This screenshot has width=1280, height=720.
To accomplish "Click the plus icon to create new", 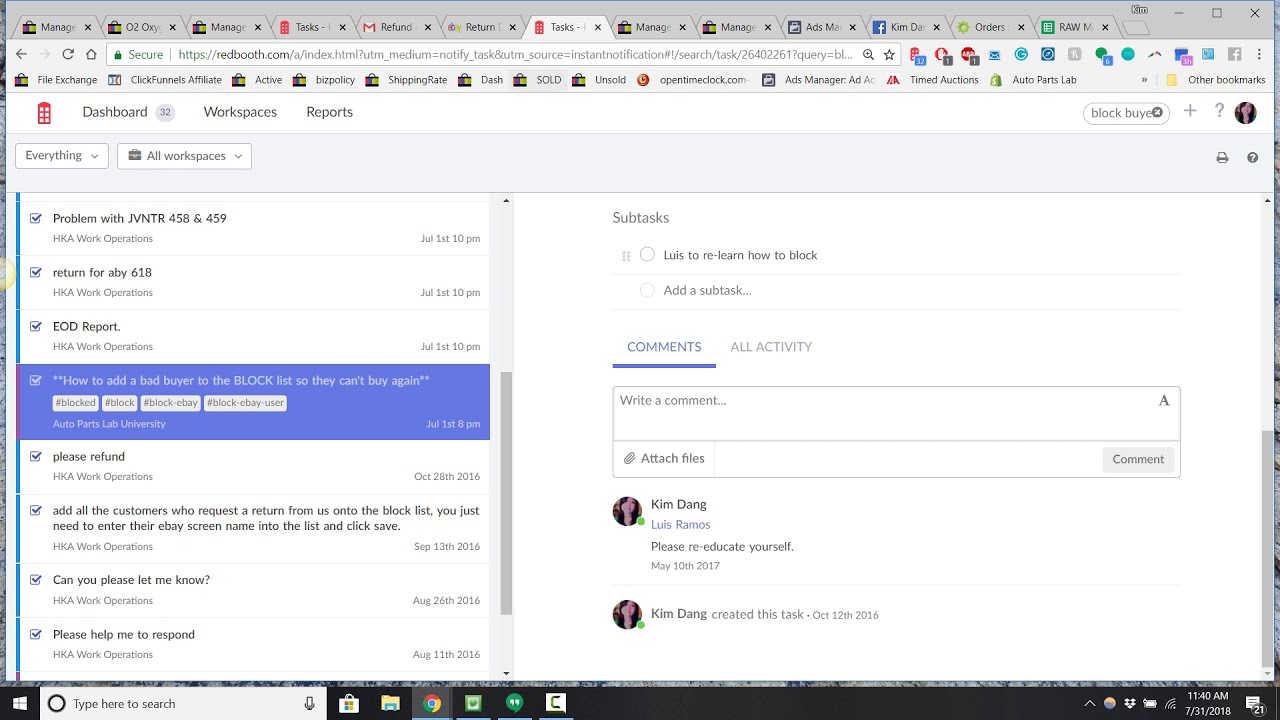I will coord(1190,111).
